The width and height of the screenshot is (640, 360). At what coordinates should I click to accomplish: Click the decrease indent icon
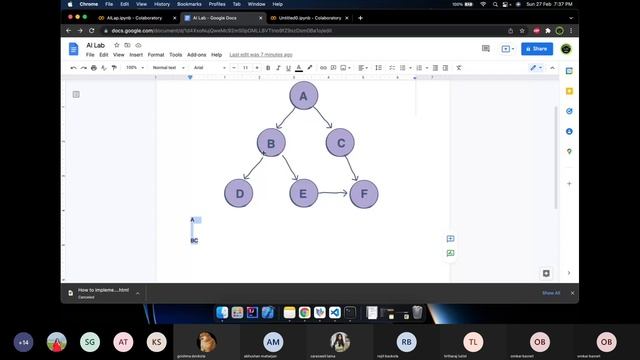coord(436,68)
